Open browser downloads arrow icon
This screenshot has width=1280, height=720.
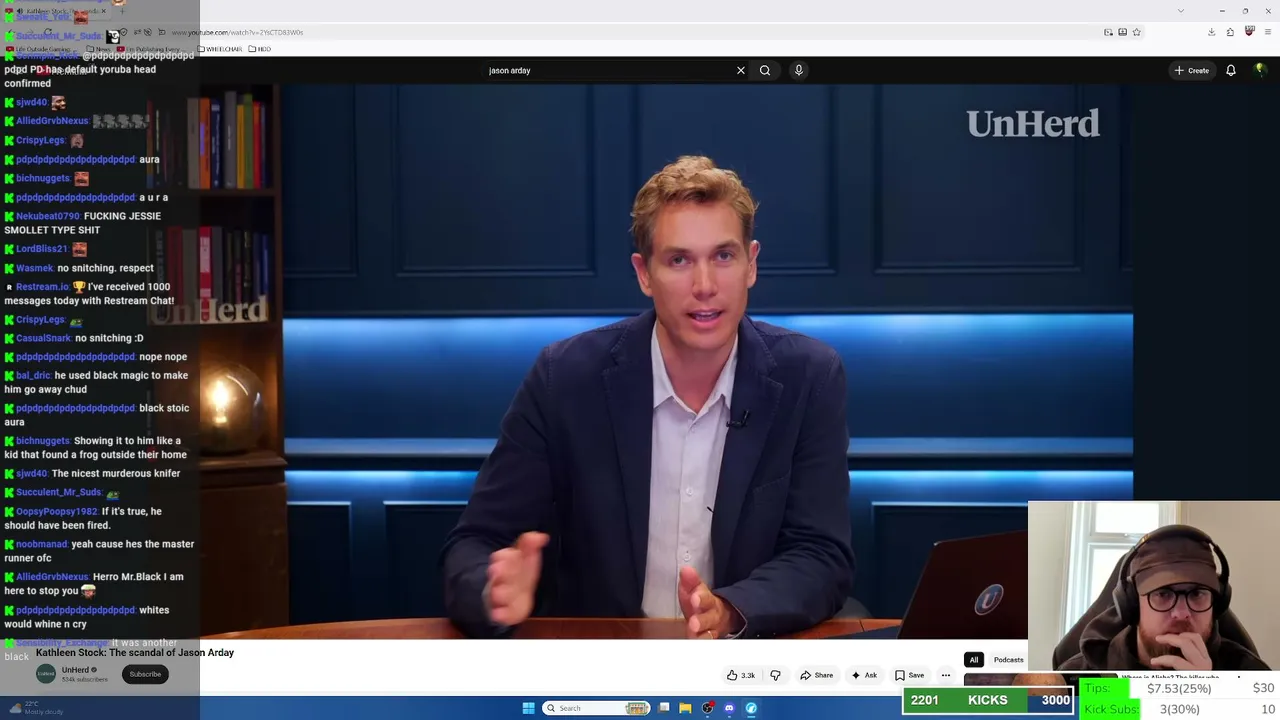pos(1211,32)
